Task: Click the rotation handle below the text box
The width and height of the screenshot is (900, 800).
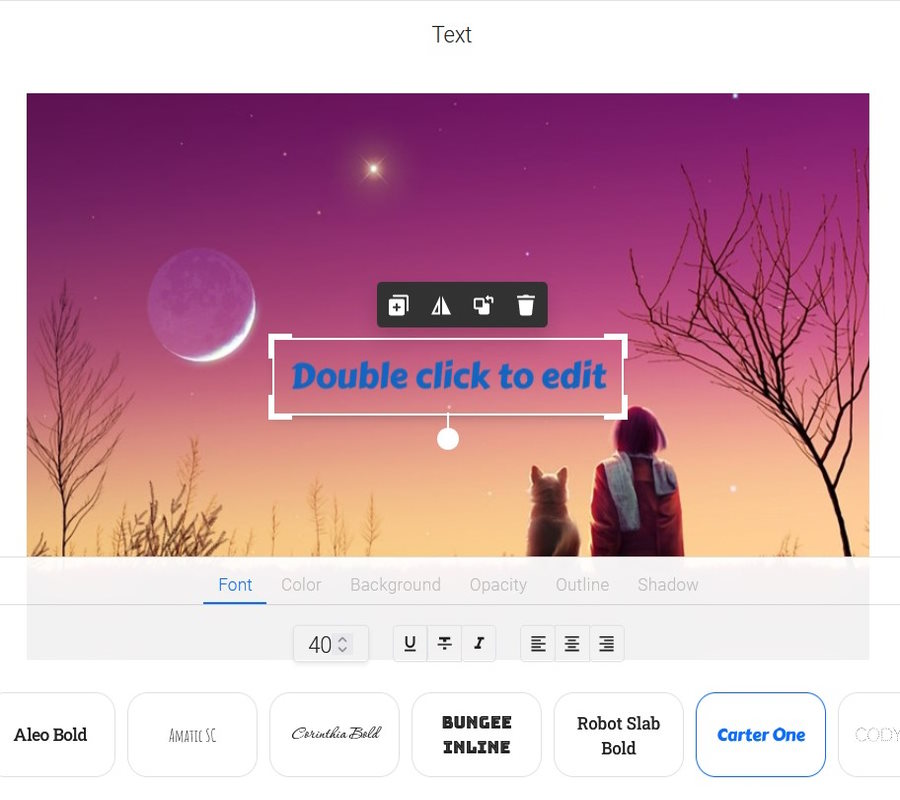Action: coord(448,440)
